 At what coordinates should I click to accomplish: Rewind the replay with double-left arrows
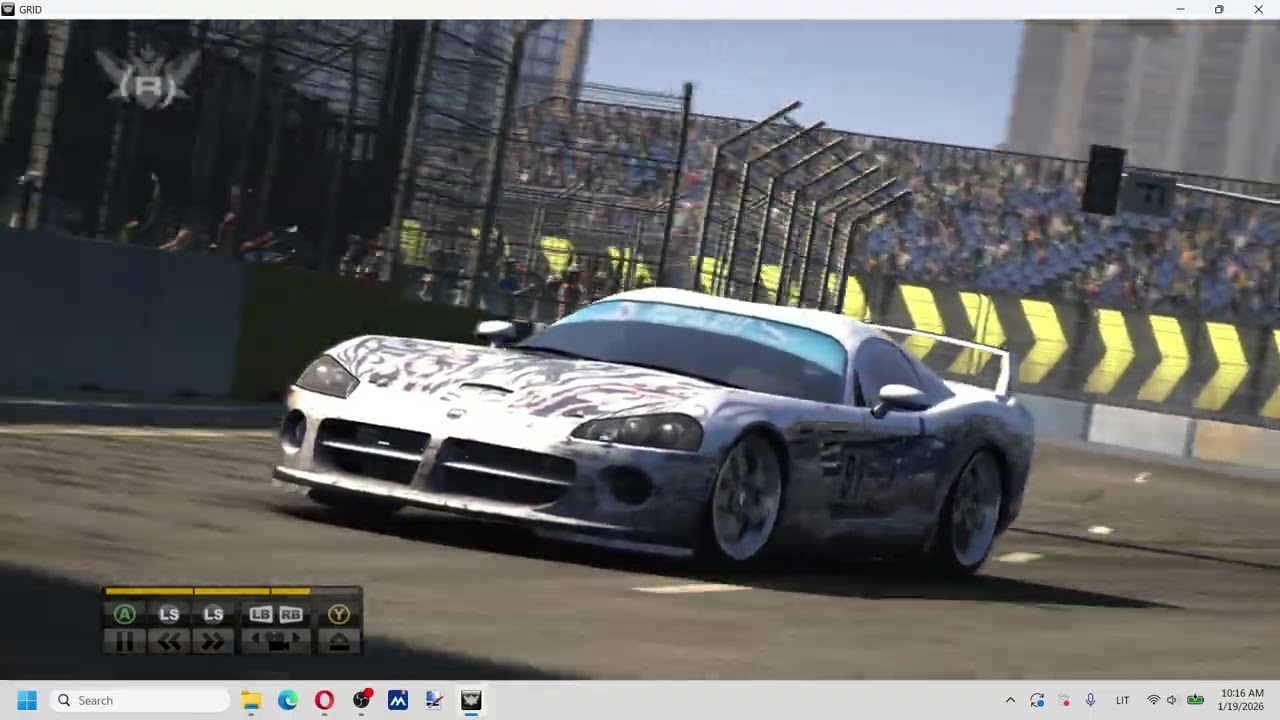(169, 642)
